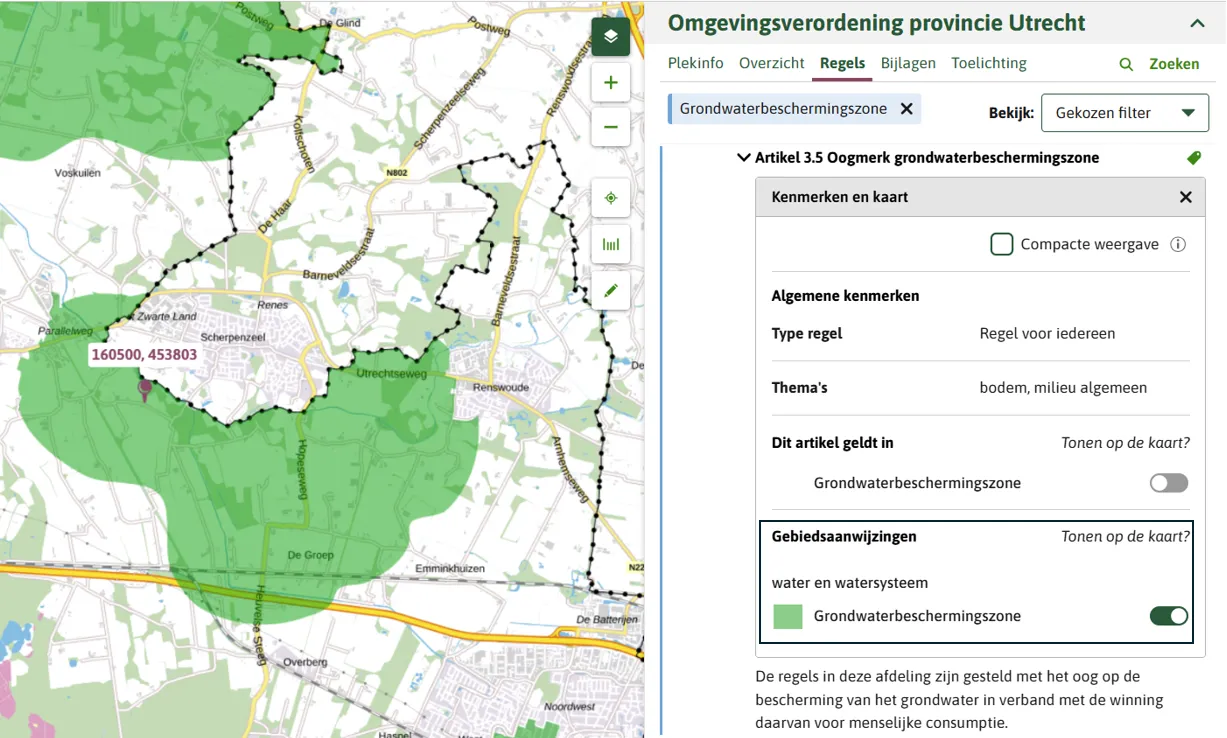Image resolution: width=1227 pixels, height=738 pixels.
Task: Click the info icon next to Compacte weergave
Action: coord(1178,244)
